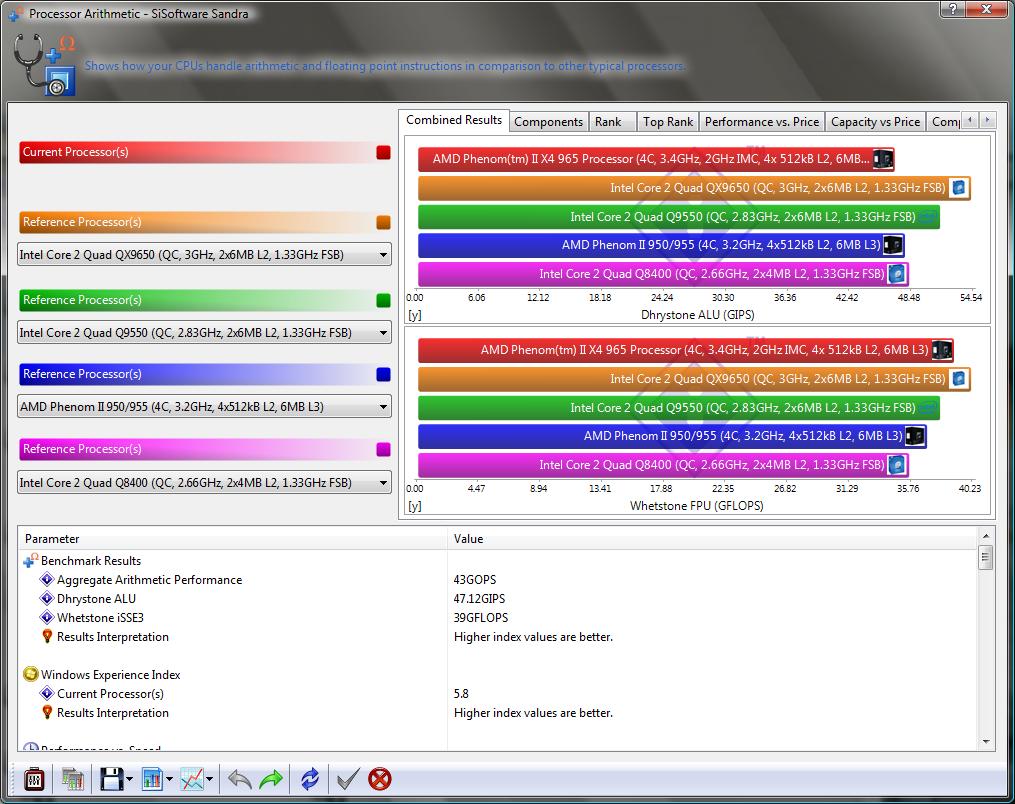Open the Core 2 Quad Q8400 reference dropdown
1015x804 pixels.
click(x=205, y=483)
